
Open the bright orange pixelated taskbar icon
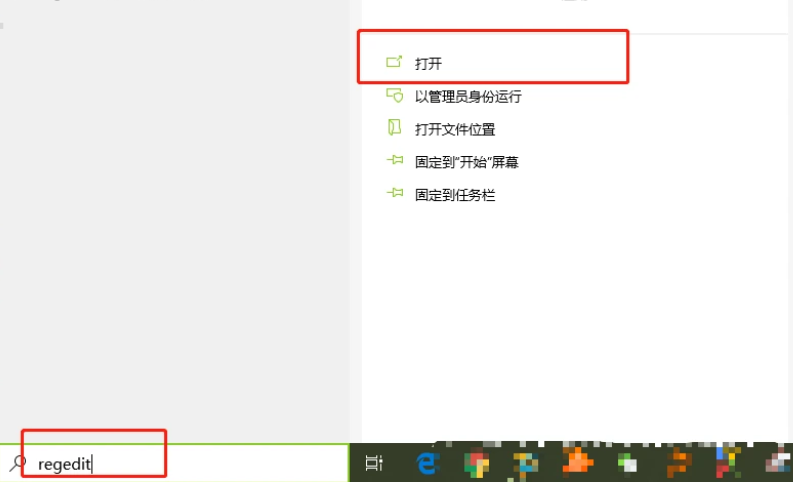click(578, 461)
